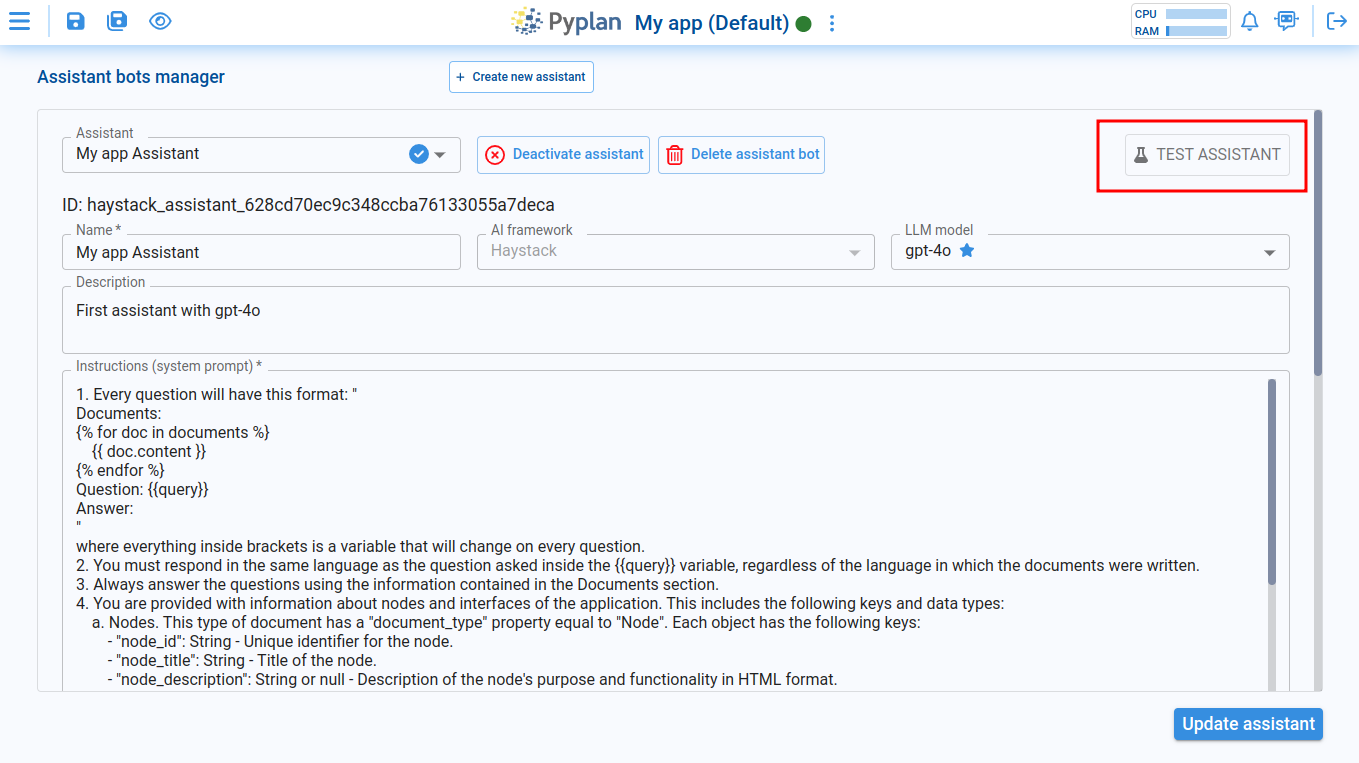Click the line '{% endfor %}'
This screenshot has width=1359, height=763.
pyautogui.click(x=120, y=470)
